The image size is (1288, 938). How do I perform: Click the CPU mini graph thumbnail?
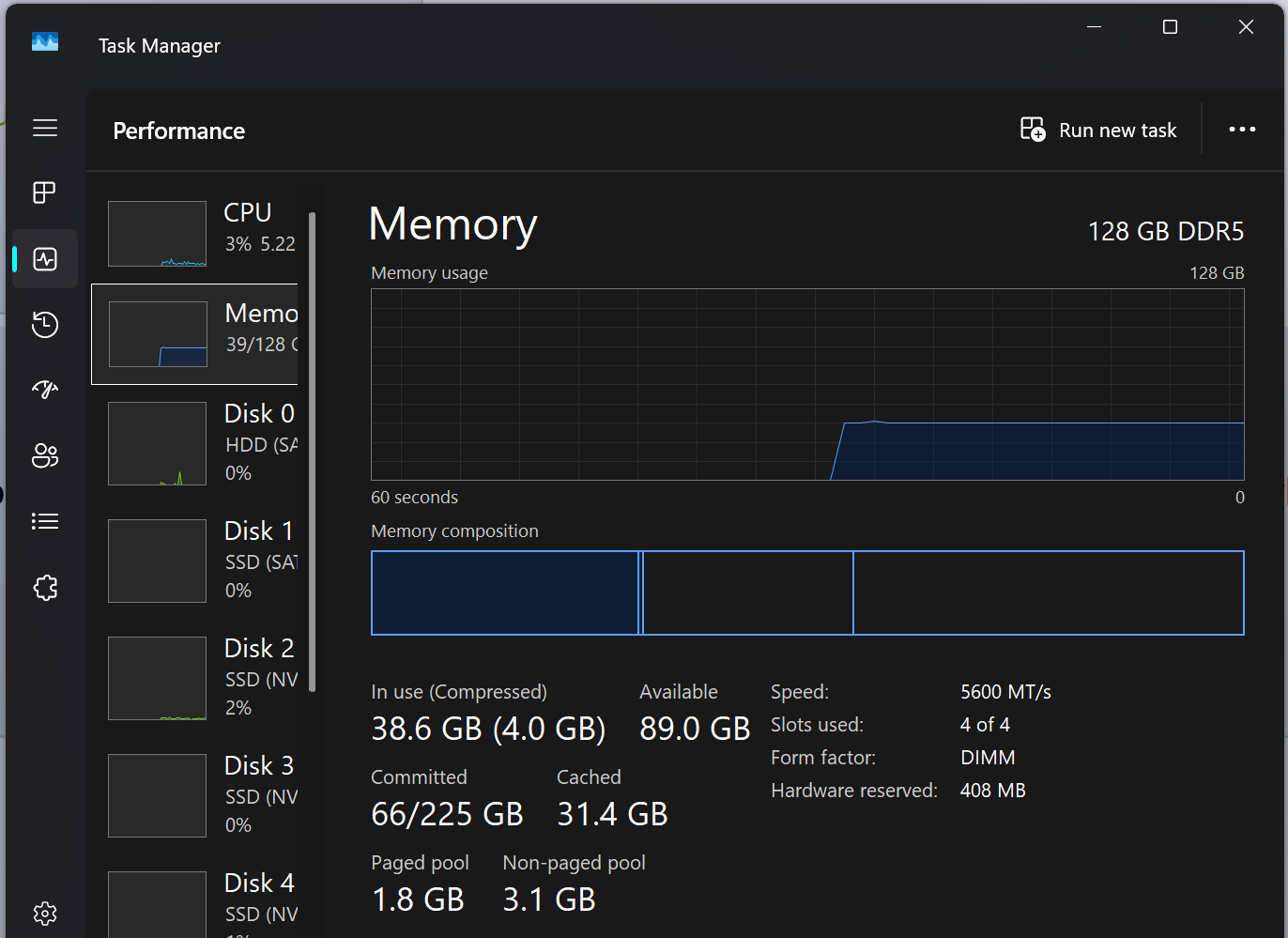tap(158, 234)
